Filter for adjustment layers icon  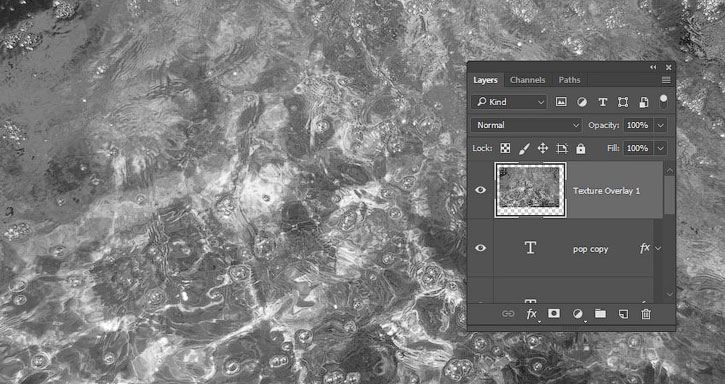tap(582, 102)
